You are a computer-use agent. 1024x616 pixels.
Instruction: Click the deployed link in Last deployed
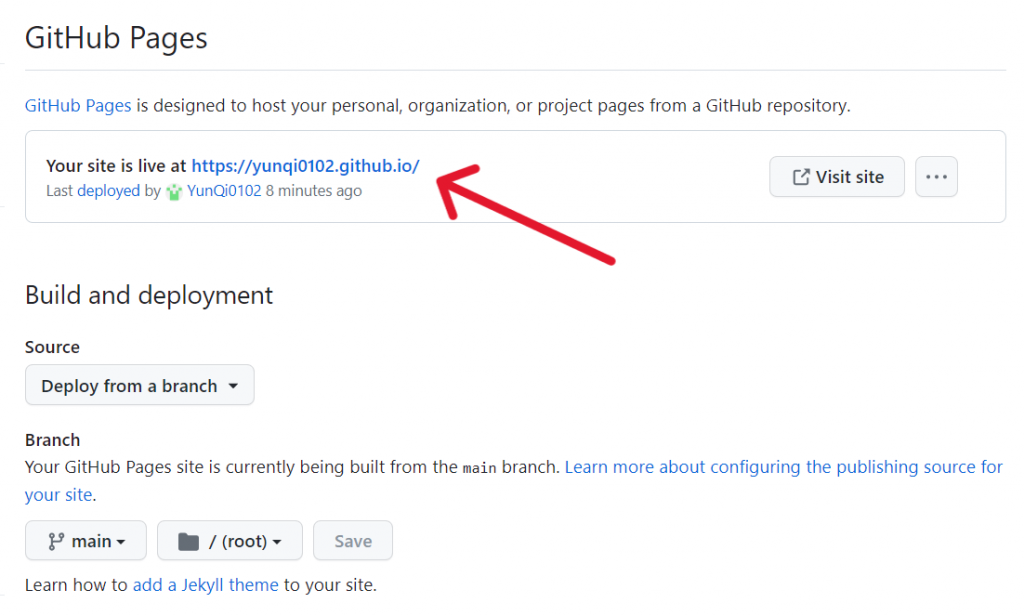(x=108, y=191)
